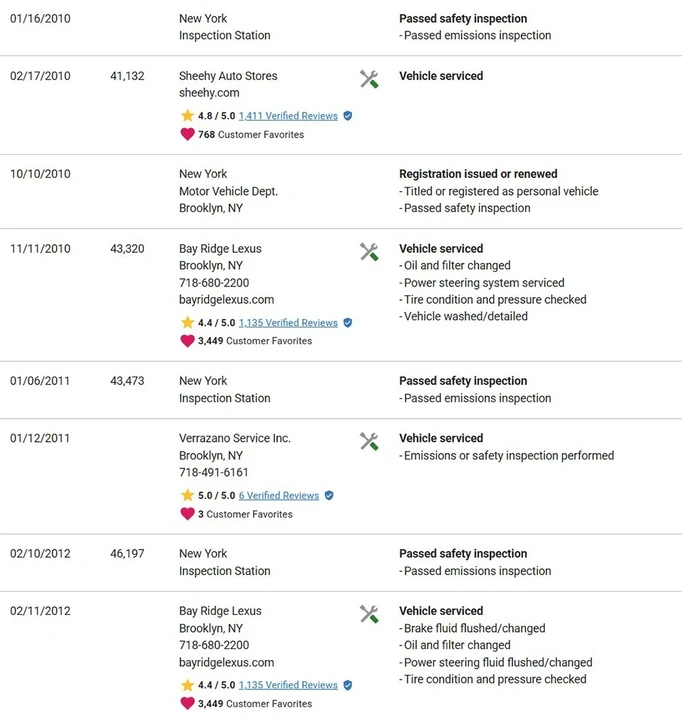Open the 6 Verified Reviews link
The image size is (682, 720).
[279, 495]
